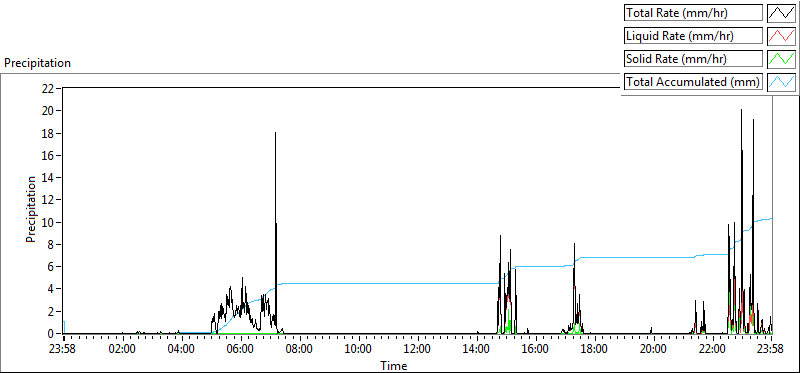The width and height of the screenshot is (800, 373).
Task: Select the Total Accumulated (mm) legend label
Action: [693, 82]
